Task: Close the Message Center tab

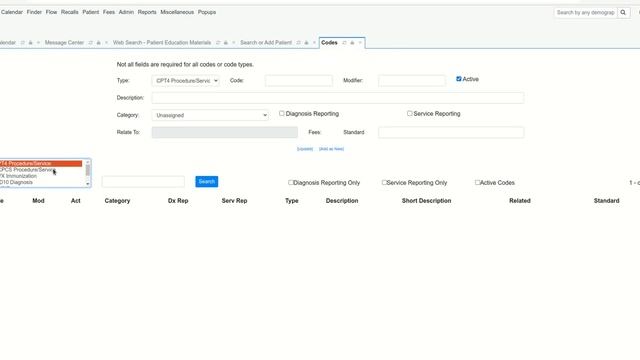Action: 106,43
